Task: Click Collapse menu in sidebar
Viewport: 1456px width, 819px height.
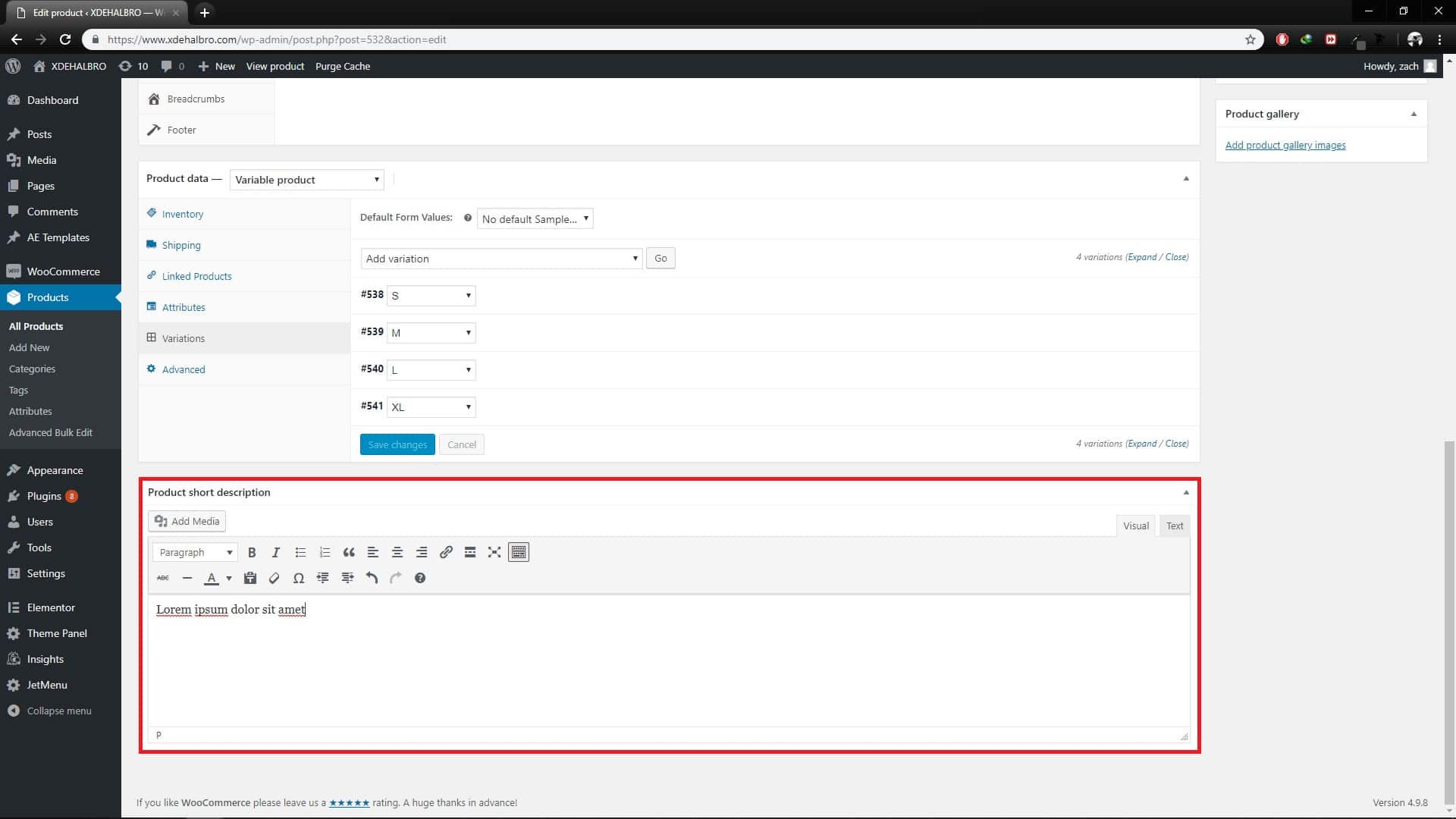Action: tap(61, 711)
